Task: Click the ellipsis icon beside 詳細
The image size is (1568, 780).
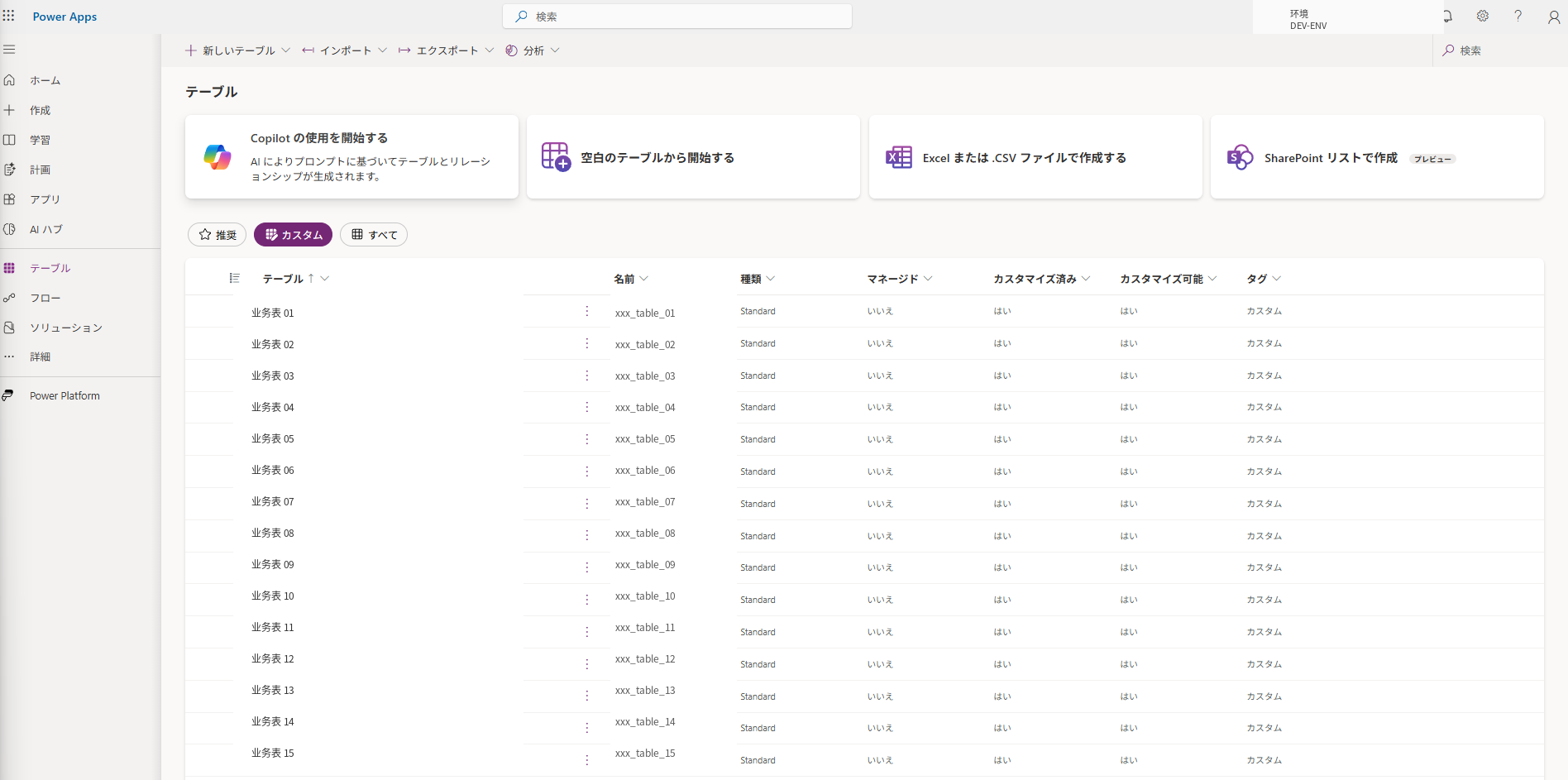Action: pos(10,357)
